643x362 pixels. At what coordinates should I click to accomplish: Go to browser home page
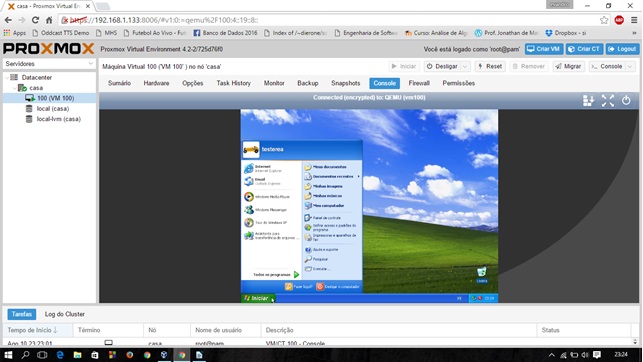[49, 20]
